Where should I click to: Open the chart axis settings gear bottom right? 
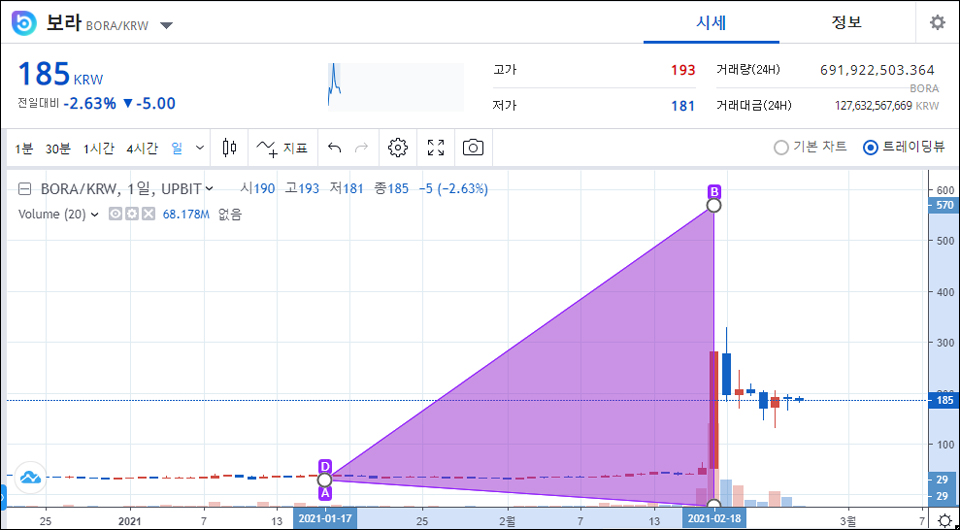coord(943,519)
